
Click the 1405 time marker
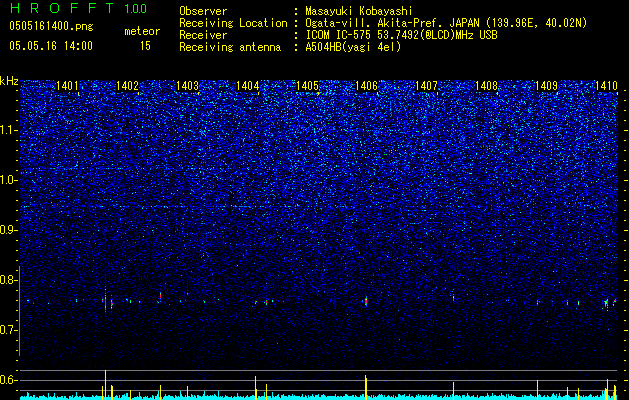pos(307,86)
